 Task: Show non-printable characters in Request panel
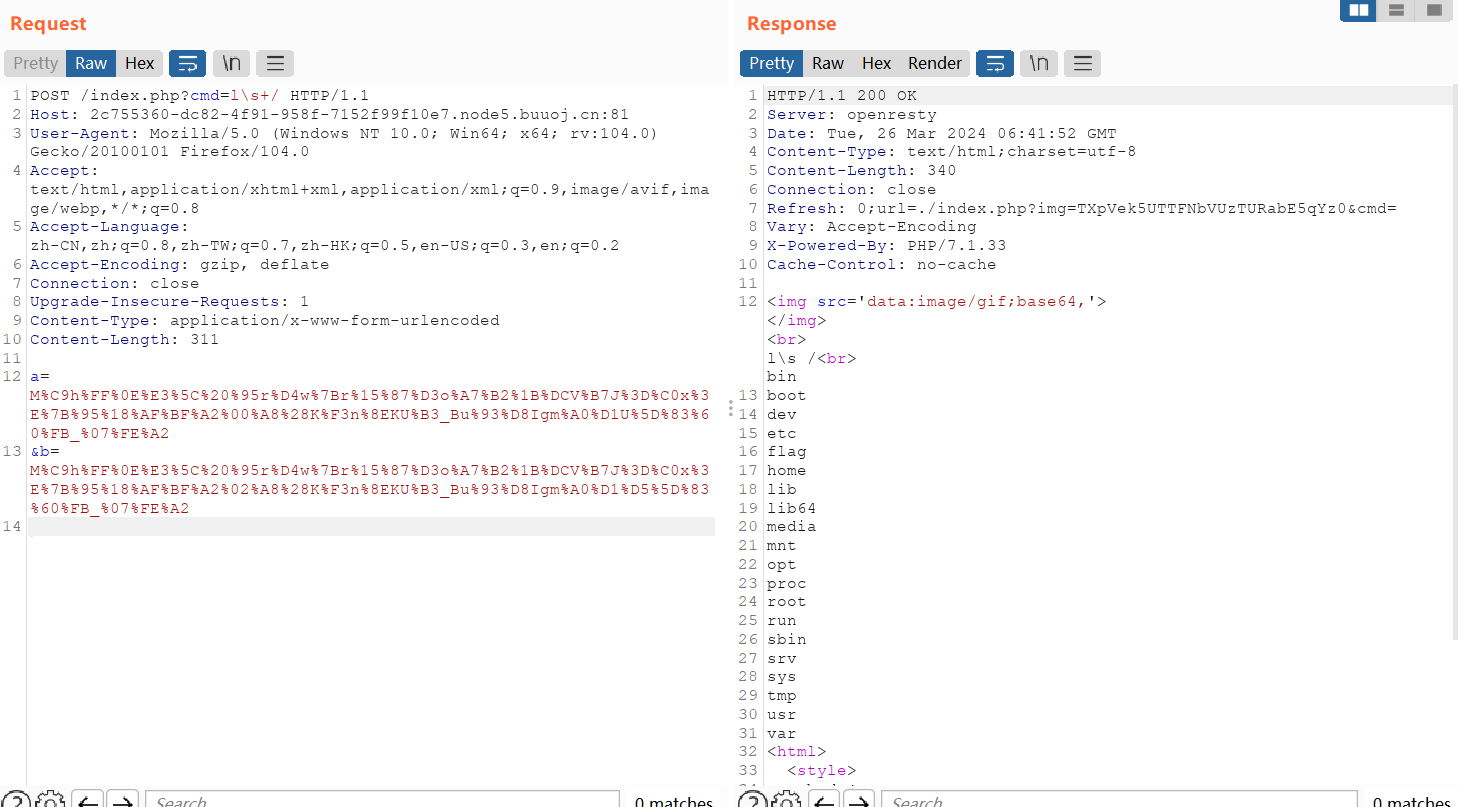(231, 64)
